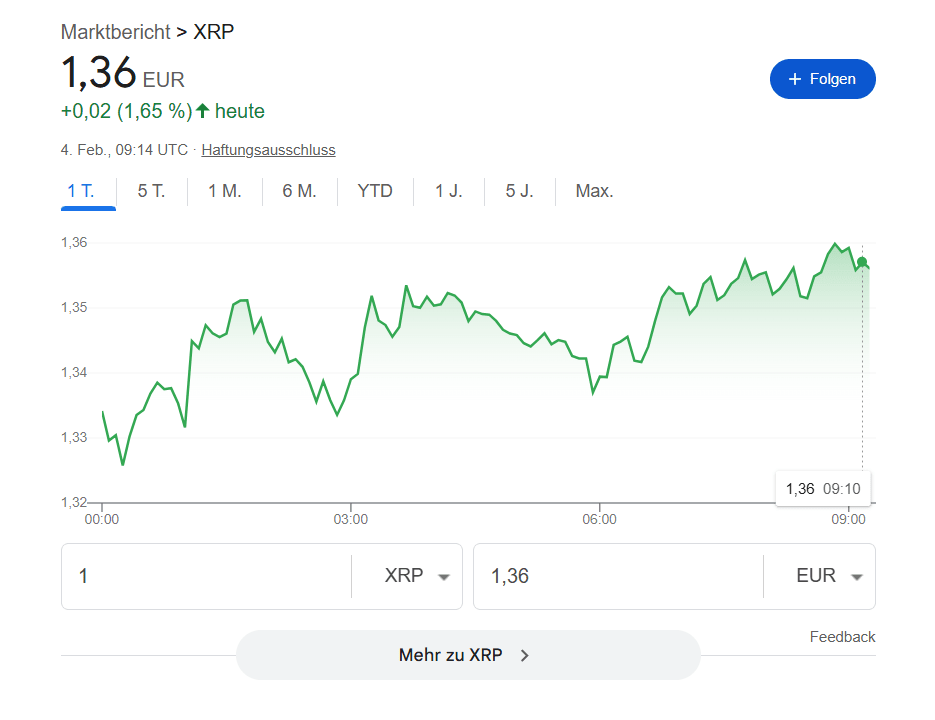Screen dimensions: 935x720
Task: Click the green chart data point marker
Action: click(x=862, y=262)
